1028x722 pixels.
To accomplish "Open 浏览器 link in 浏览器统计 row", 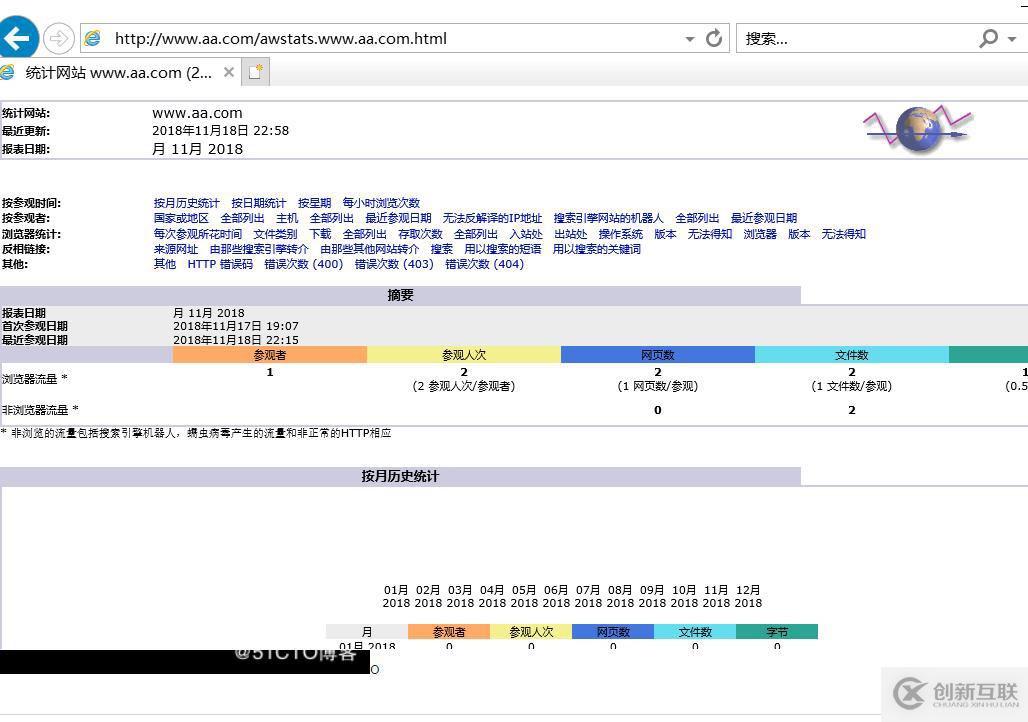I will click(760, 233).
